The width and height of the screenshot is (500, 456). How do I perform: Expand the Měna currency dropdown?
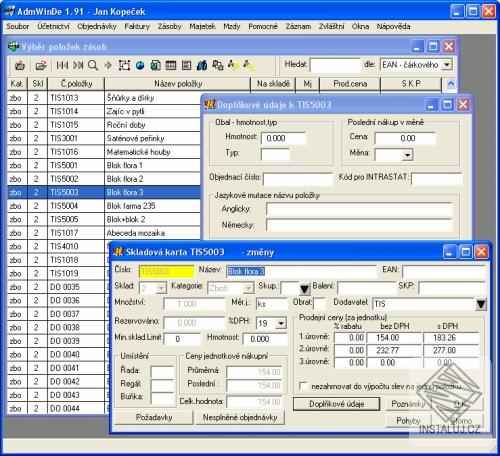click(407, 155)
